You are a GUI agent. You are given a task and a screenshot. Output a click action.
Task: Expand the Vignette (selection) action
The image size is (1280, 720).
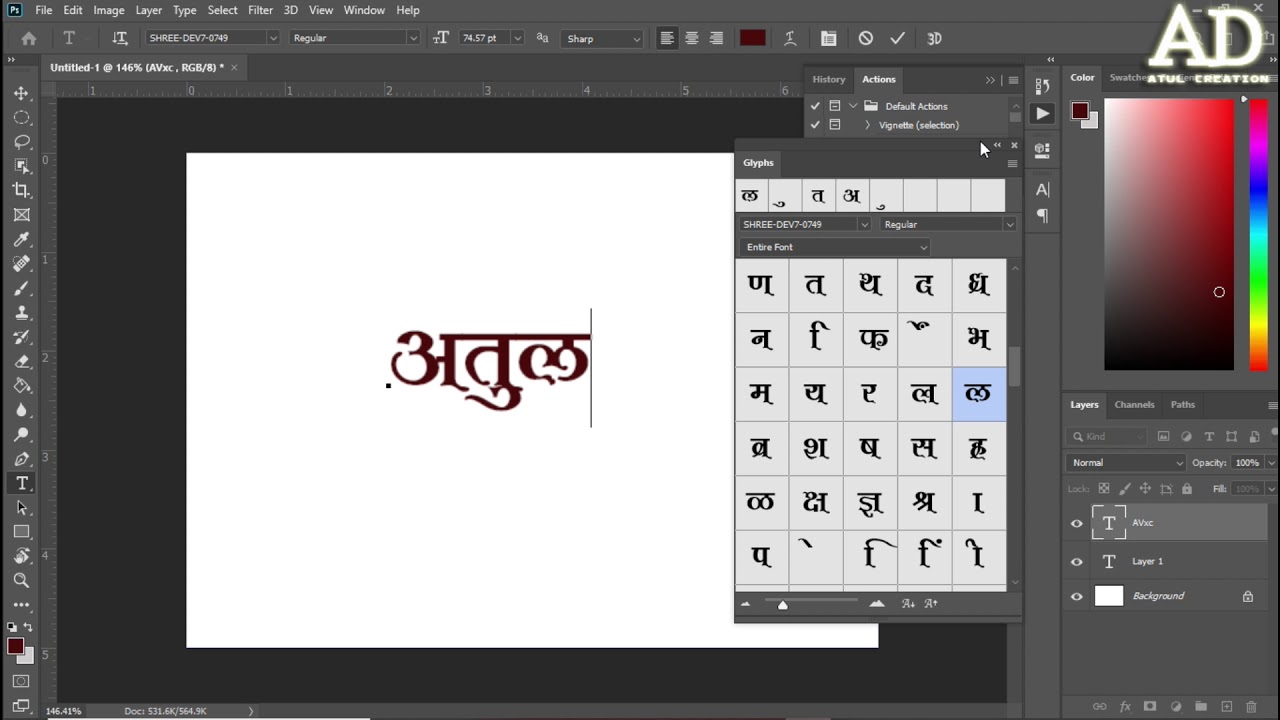(x=867, y=125)
